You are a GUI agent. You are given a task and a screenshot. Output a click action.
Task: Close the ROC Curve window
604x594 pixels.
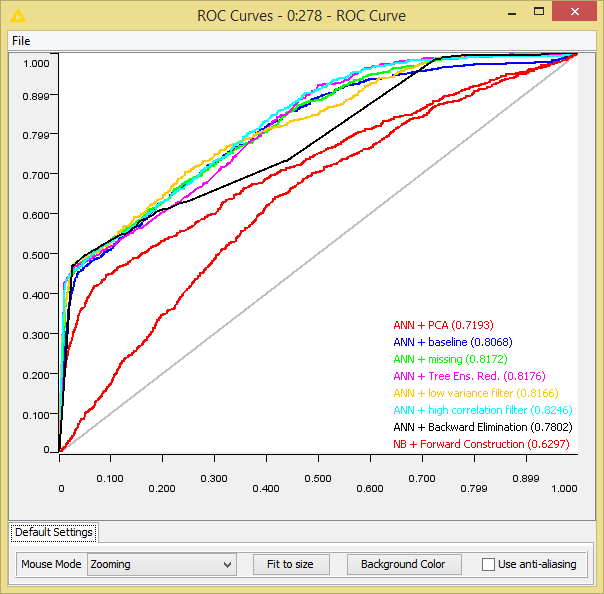click(574, 12)
